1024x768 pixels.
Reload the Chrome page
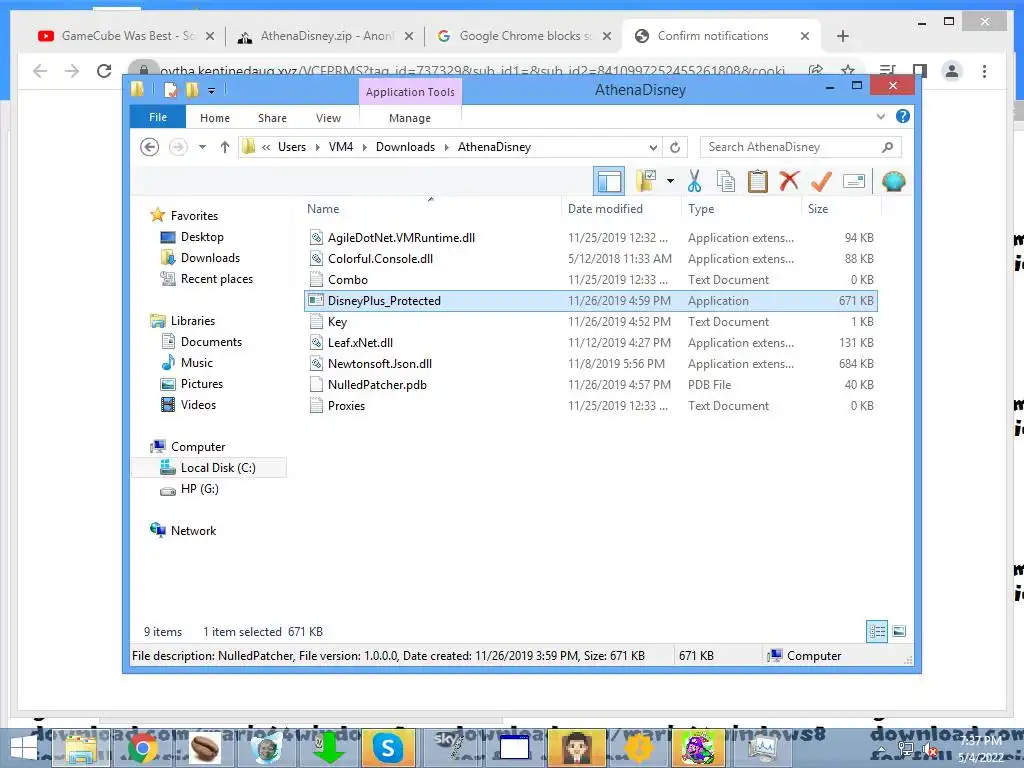coord(104,71)
